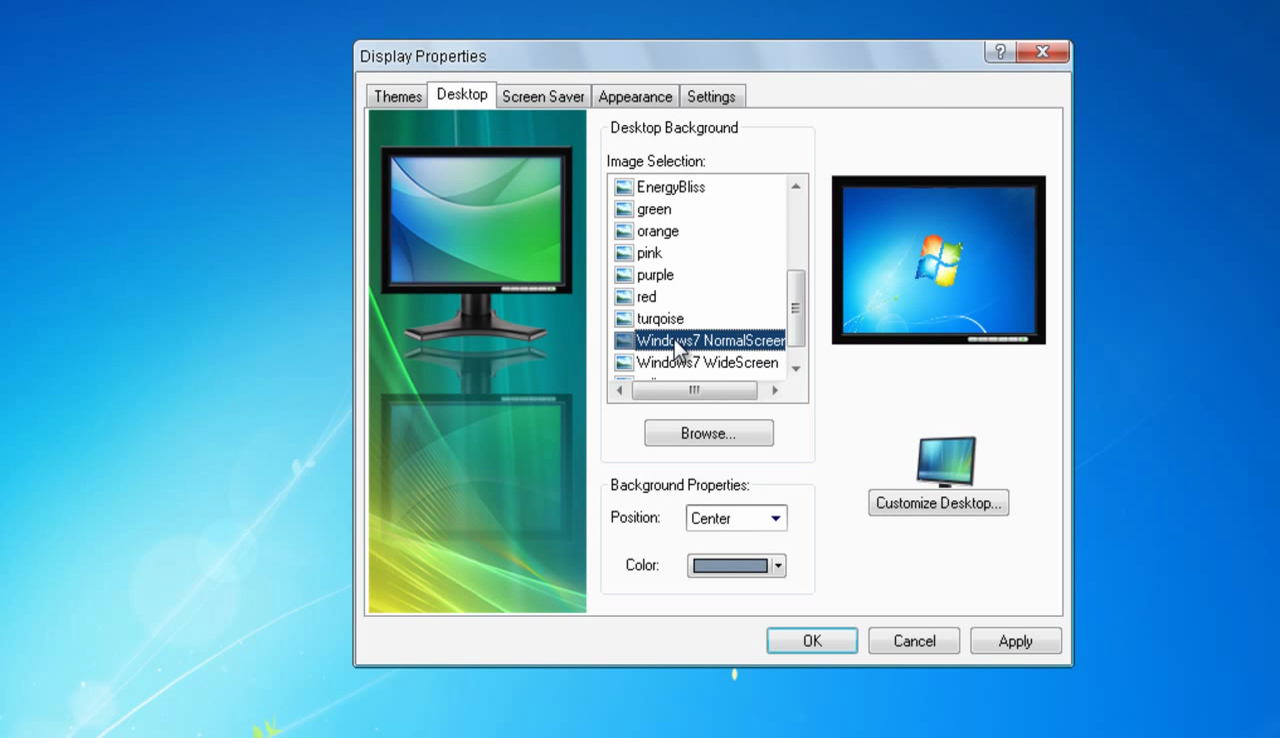Image resolution: width=1280 pixels, height=738 pixels.
Task: Click the icon beside Windows7 NormalScreen
Action: pyautogui.click(x=624, y=341)
